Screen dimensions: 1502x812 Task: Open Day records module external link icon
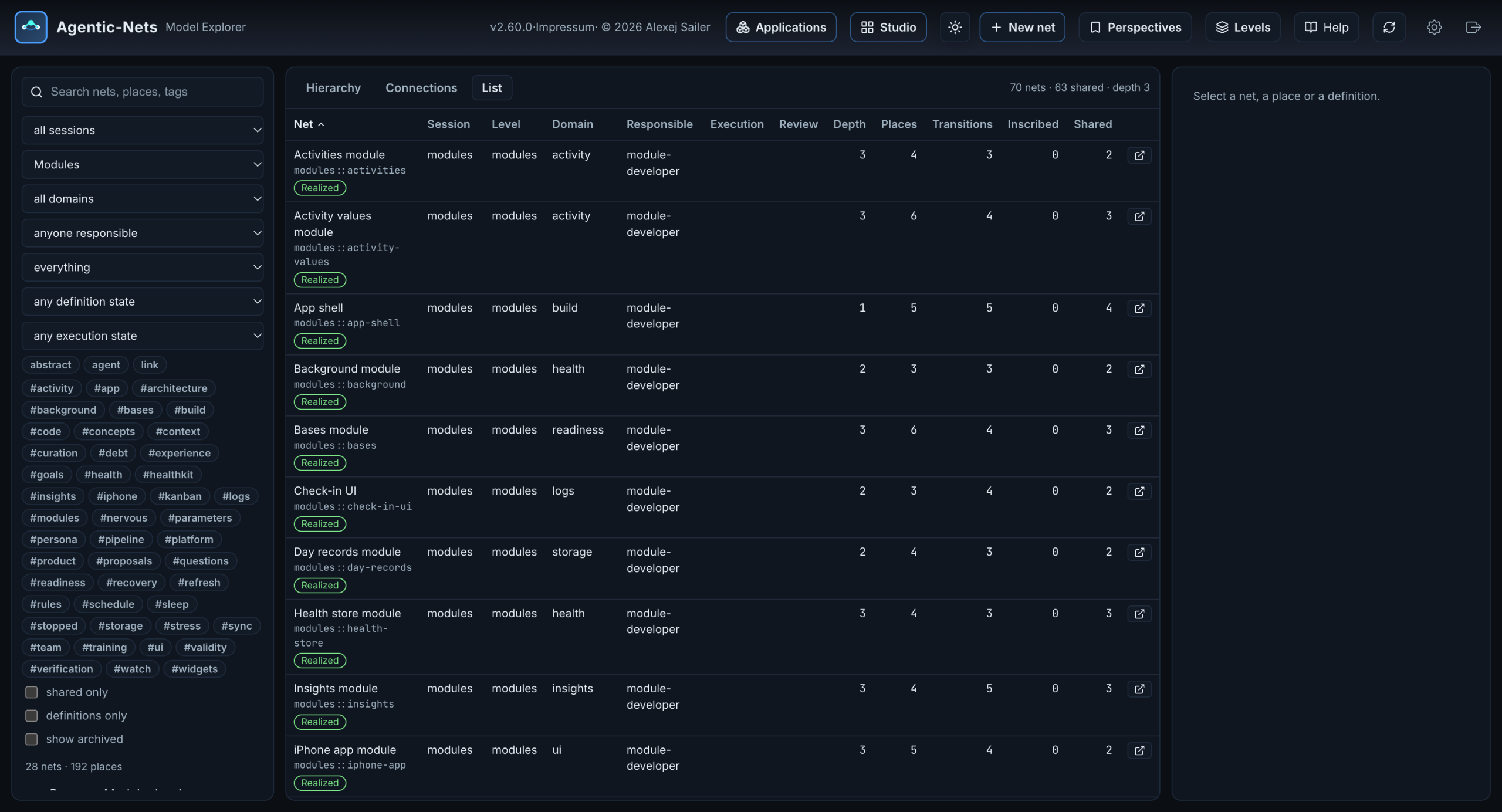(1139, 552)
